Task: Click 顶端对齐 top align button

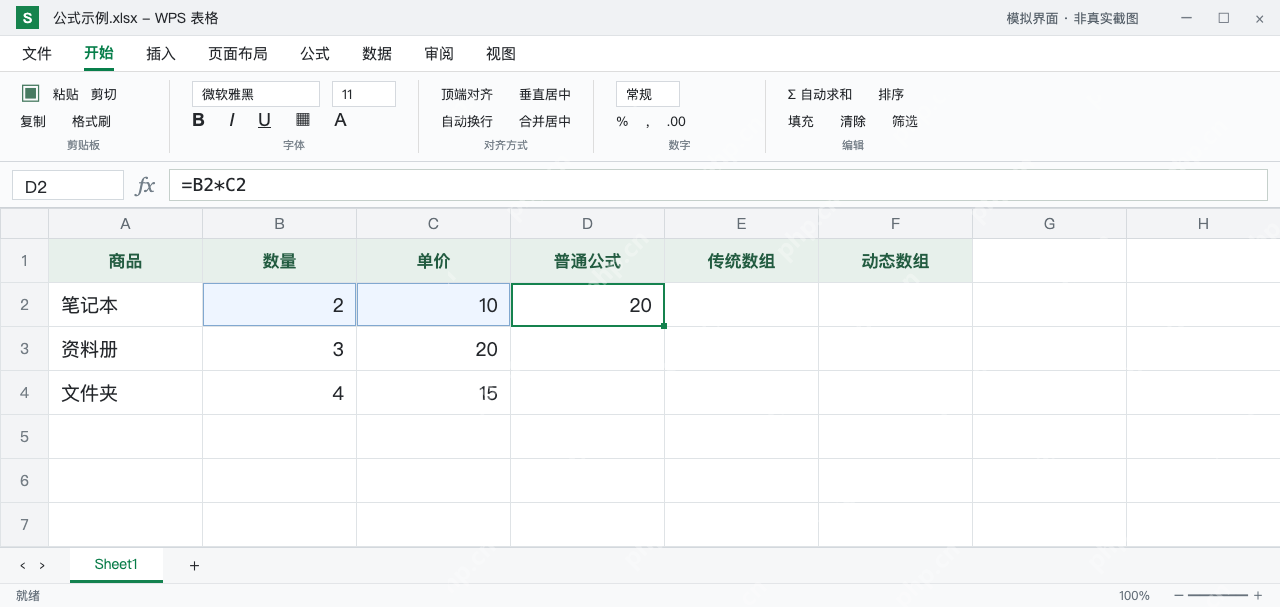Action: pos(467,94)
